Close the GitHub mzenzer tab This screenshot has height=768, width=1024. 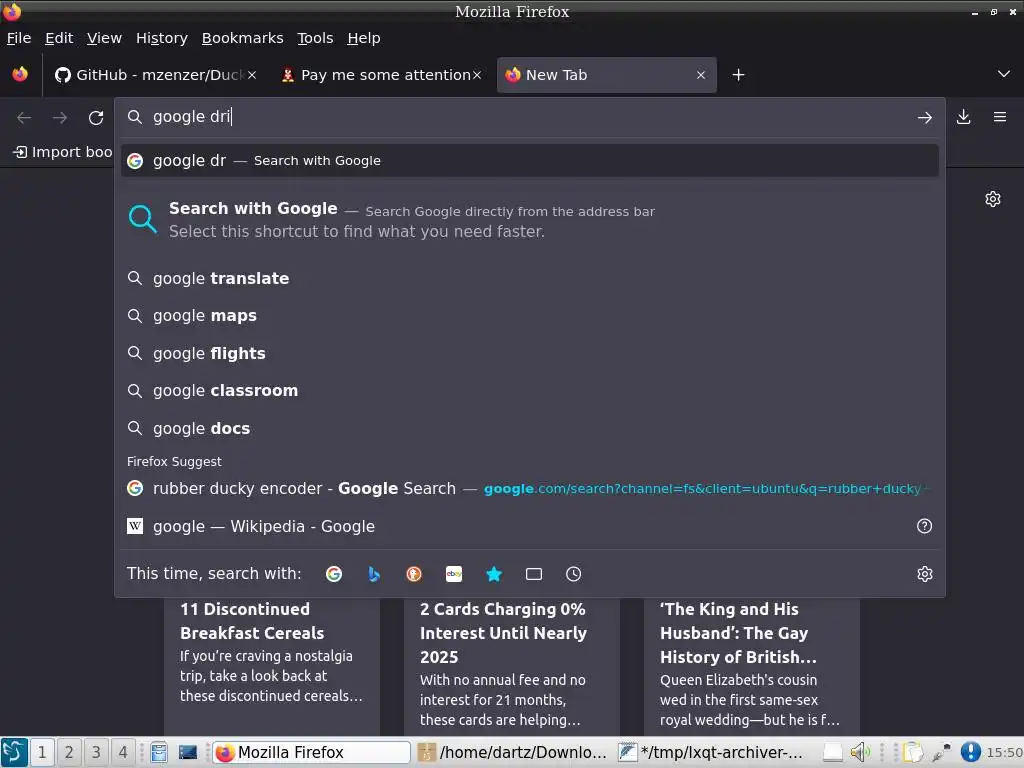pos(252,75)
